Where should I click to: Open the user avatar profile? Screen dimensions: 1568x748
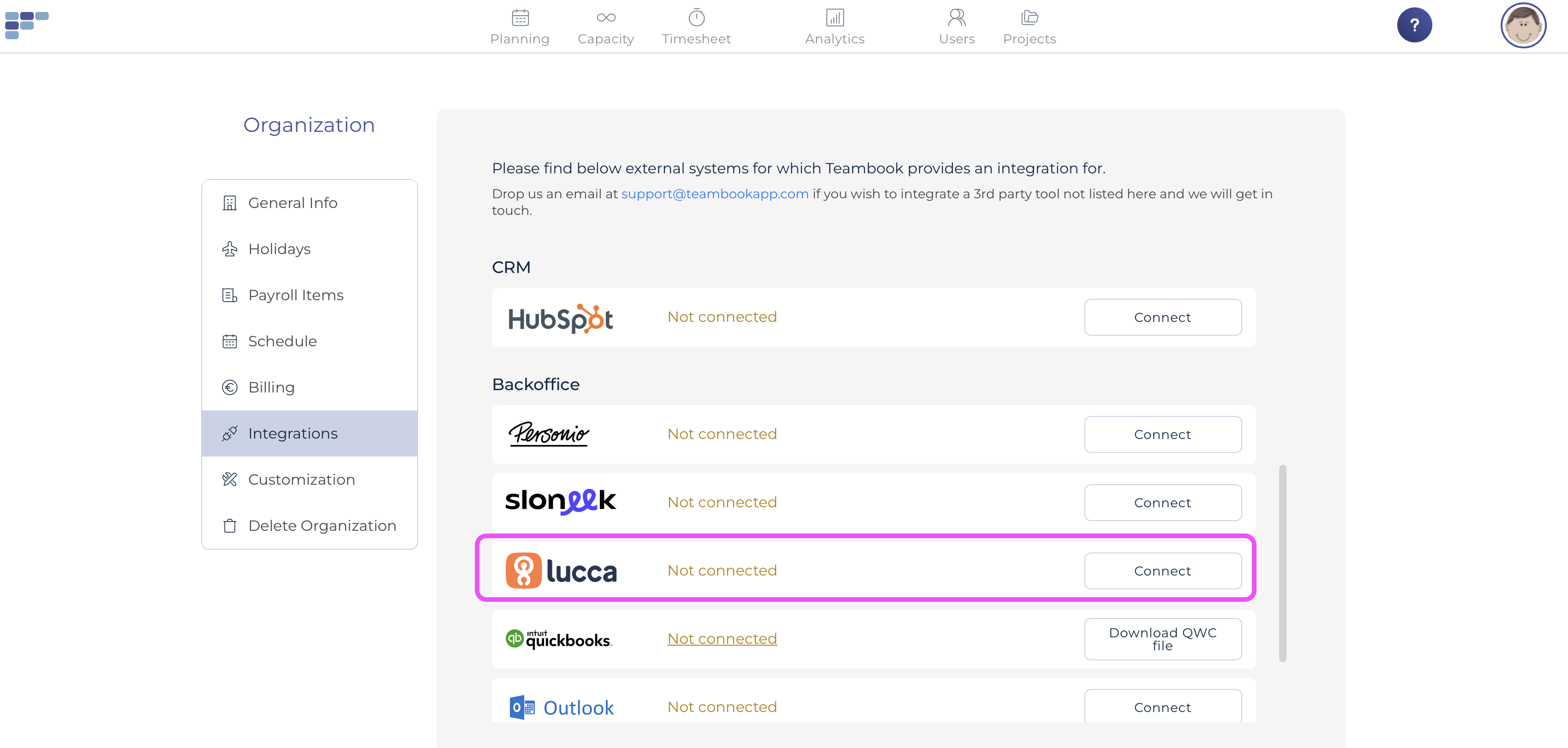(x=1523, y=25)
